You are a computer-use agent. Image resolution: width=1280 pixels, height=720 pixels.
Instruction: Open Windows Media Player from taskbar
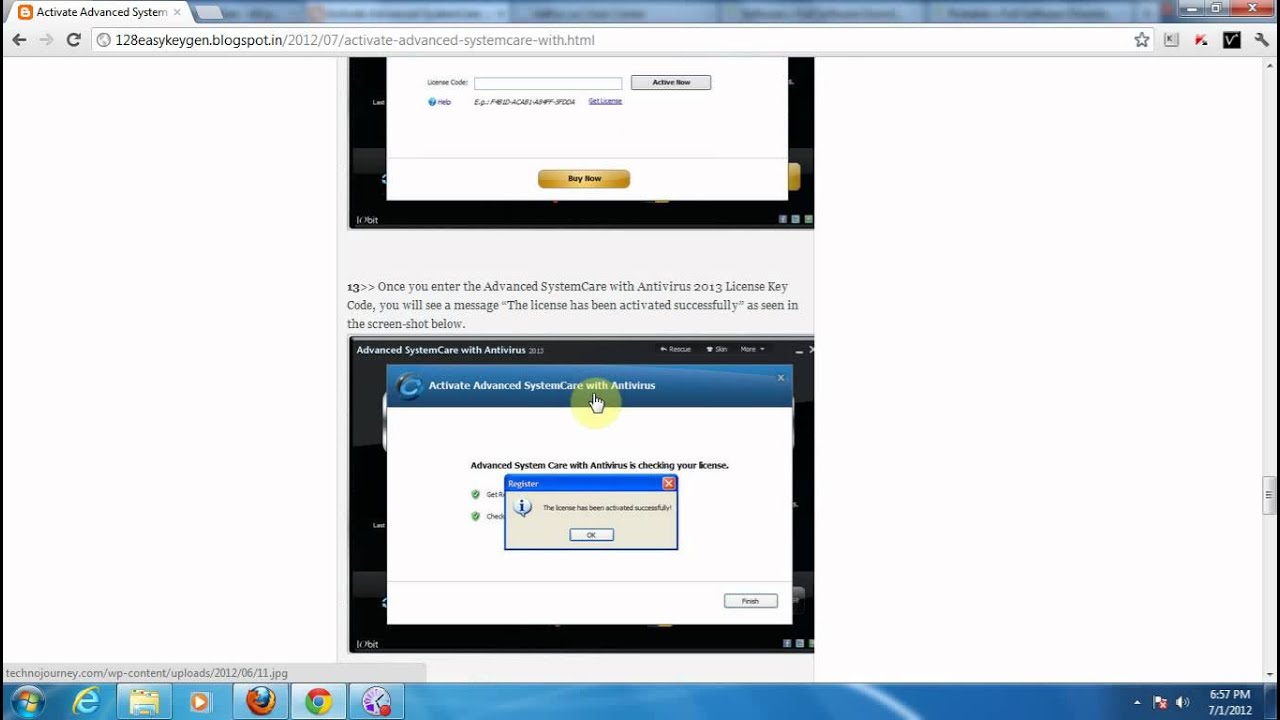202,701
